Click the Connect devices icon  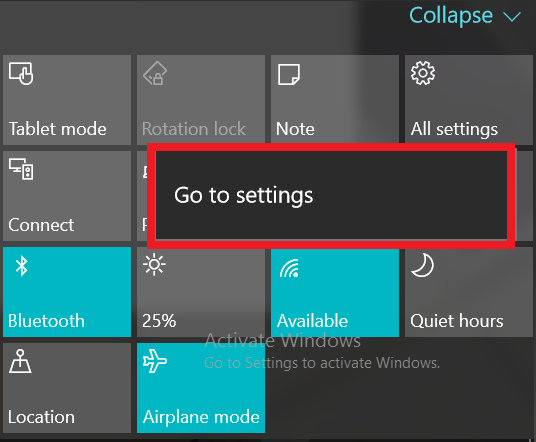pyautogui.click(x=21, y=169)
